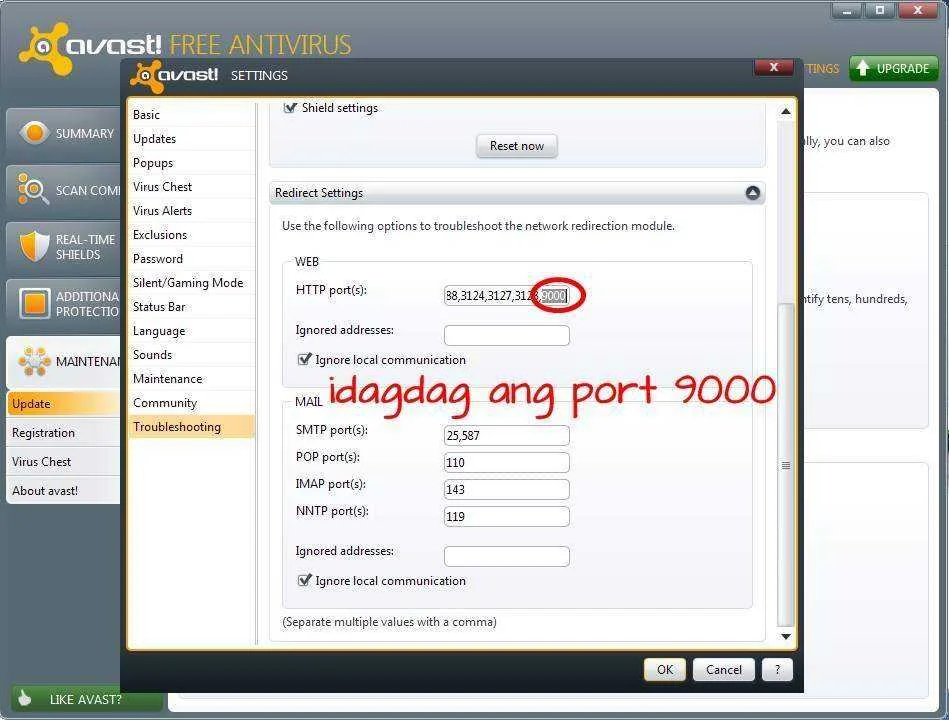Open the Maintenance tab in main window

coord(64,362)
